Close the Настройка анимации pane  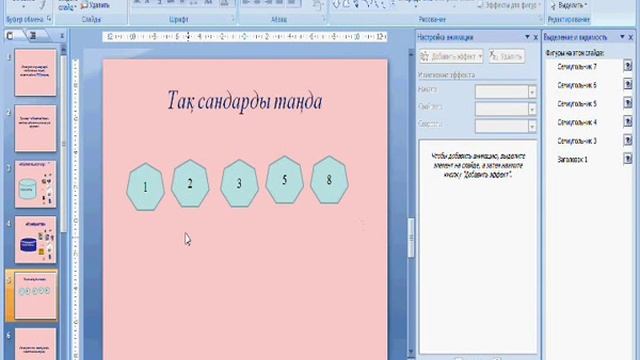pos(536,37)
